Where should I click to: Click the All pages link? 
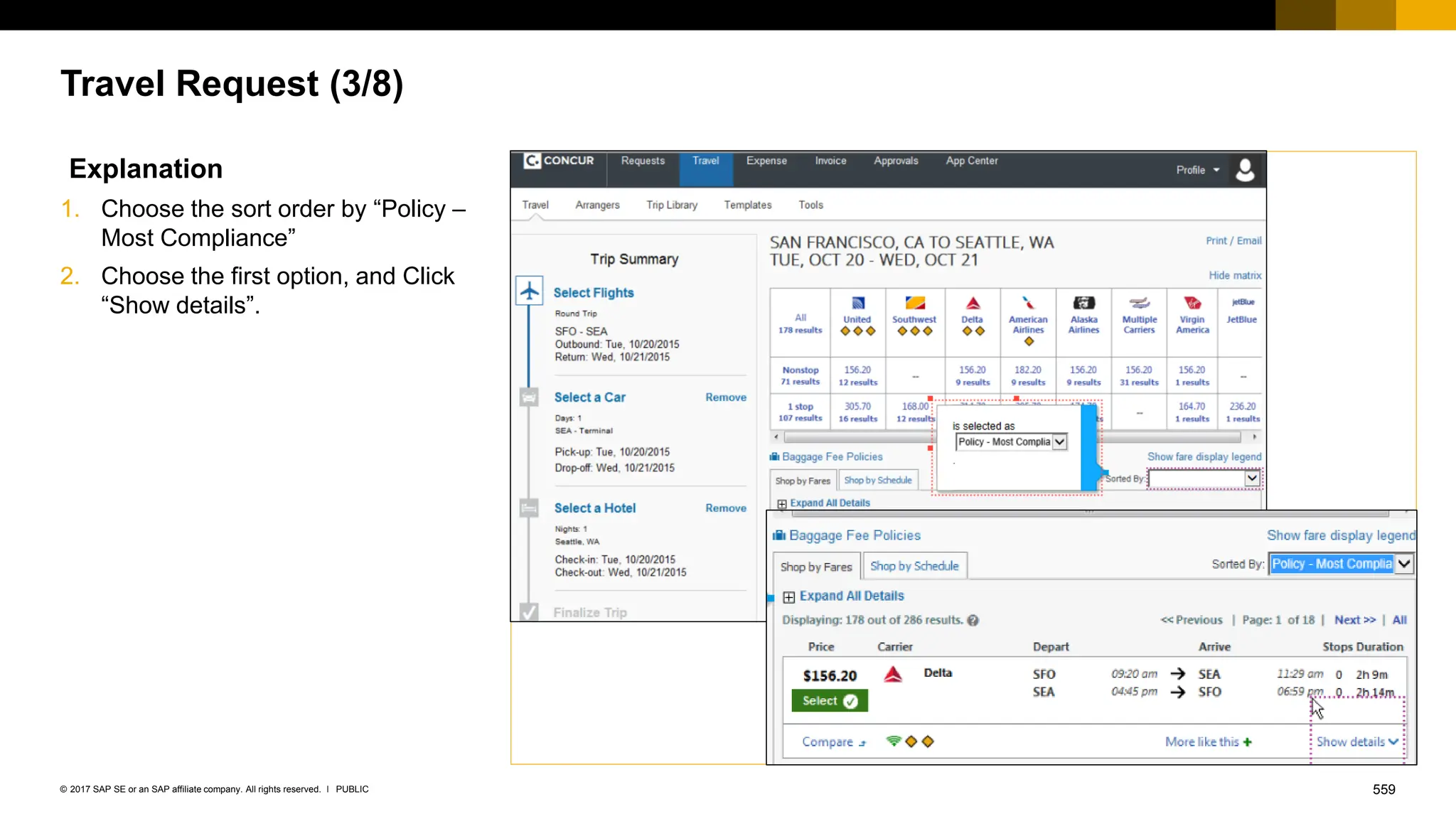(x=1399, y=620)
